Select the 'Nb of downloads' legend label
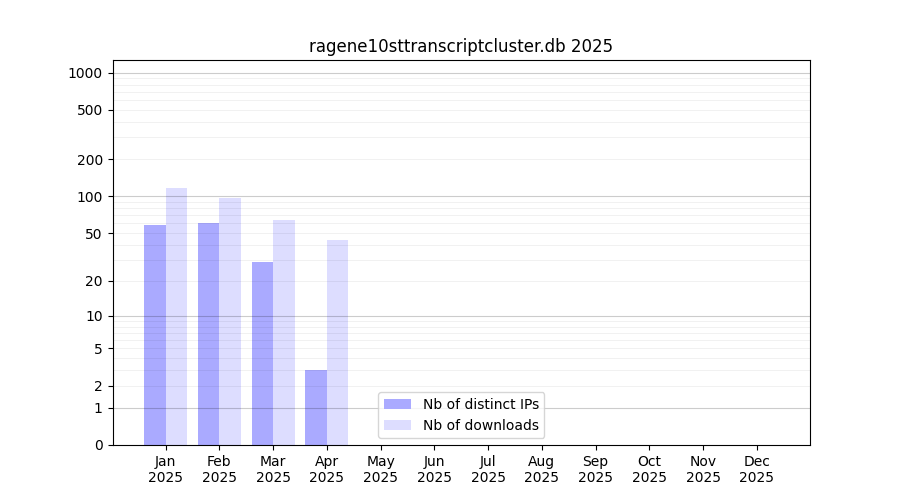900x500 pixels. 481,425
